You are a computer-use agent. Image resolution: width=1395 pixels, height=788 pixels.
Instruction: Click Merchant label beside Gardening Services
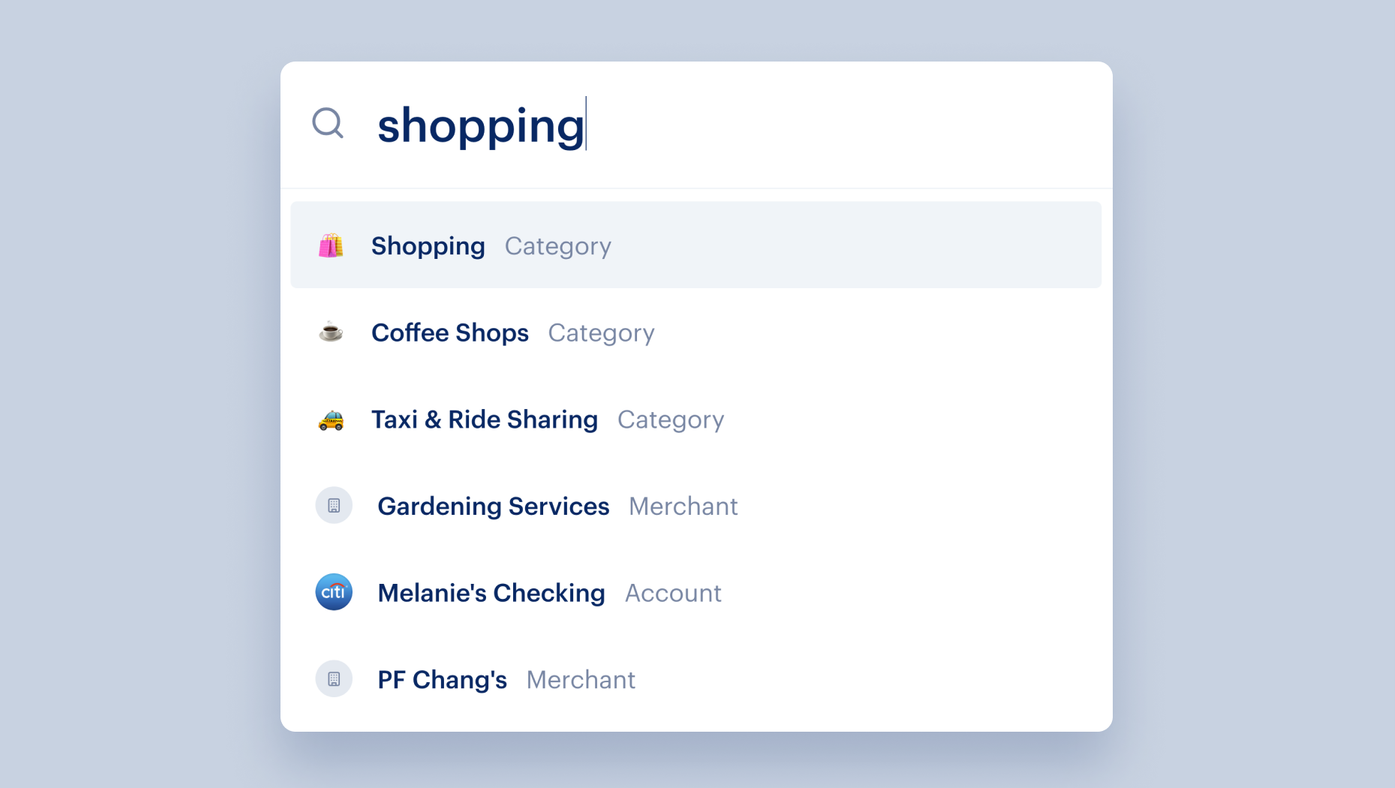[683, 506]
